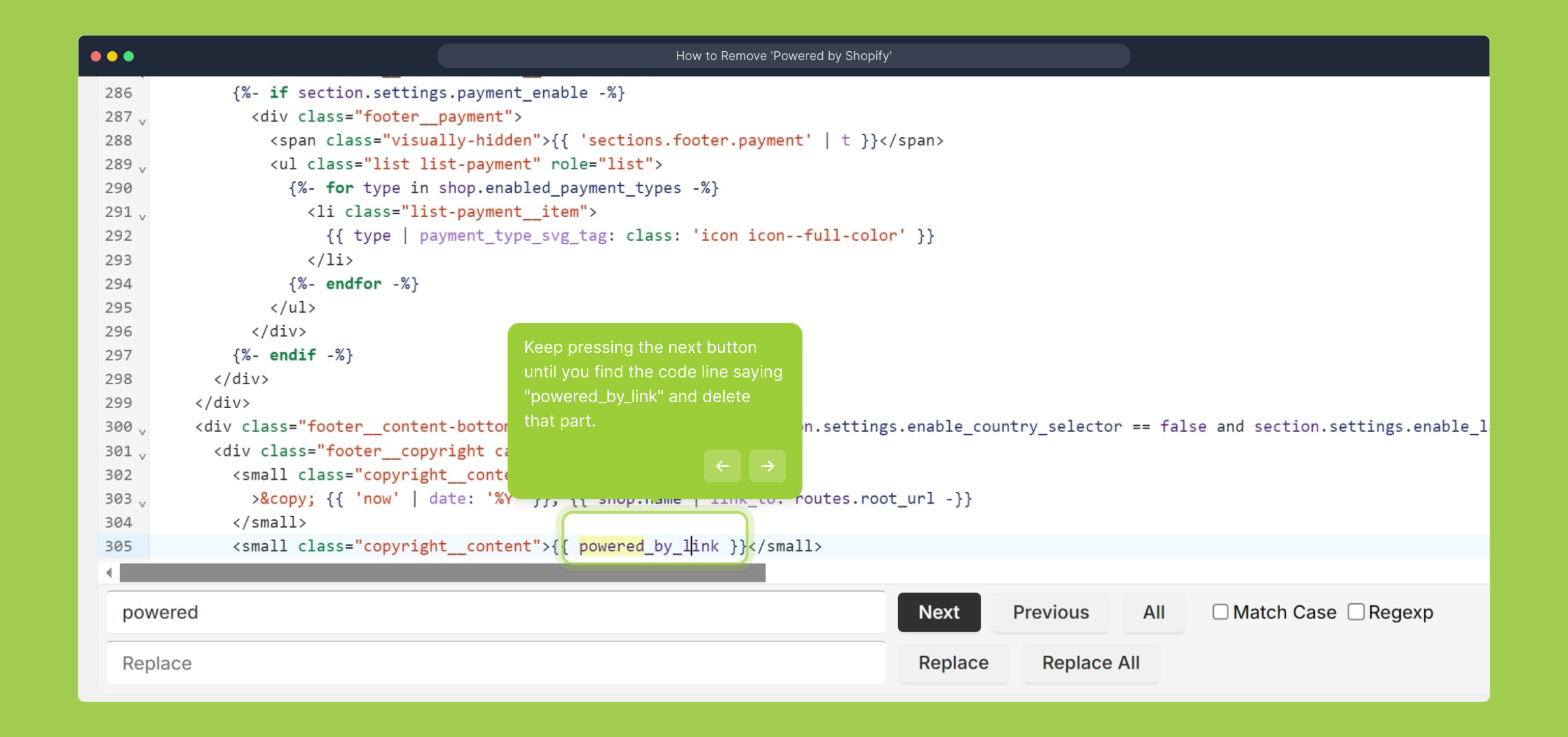Screen dimensions: 1568x737
Task: Fold the block at line 300
Action: click(x=143, y=432)
